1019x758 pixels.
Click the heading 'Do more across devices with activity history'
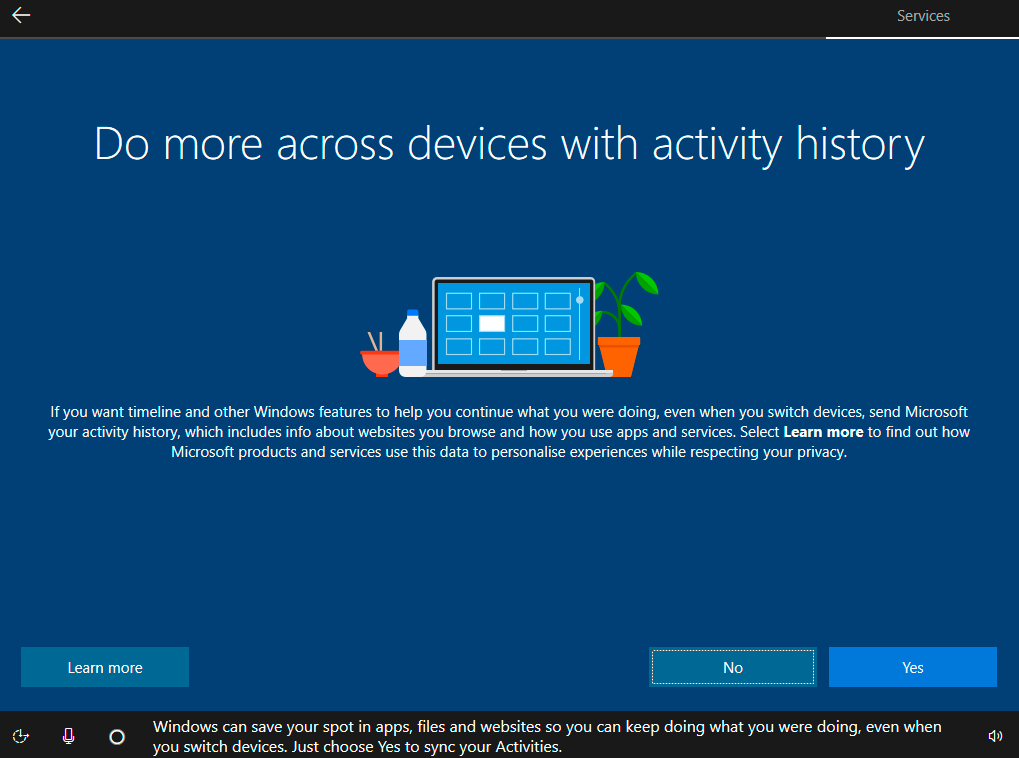510,144
